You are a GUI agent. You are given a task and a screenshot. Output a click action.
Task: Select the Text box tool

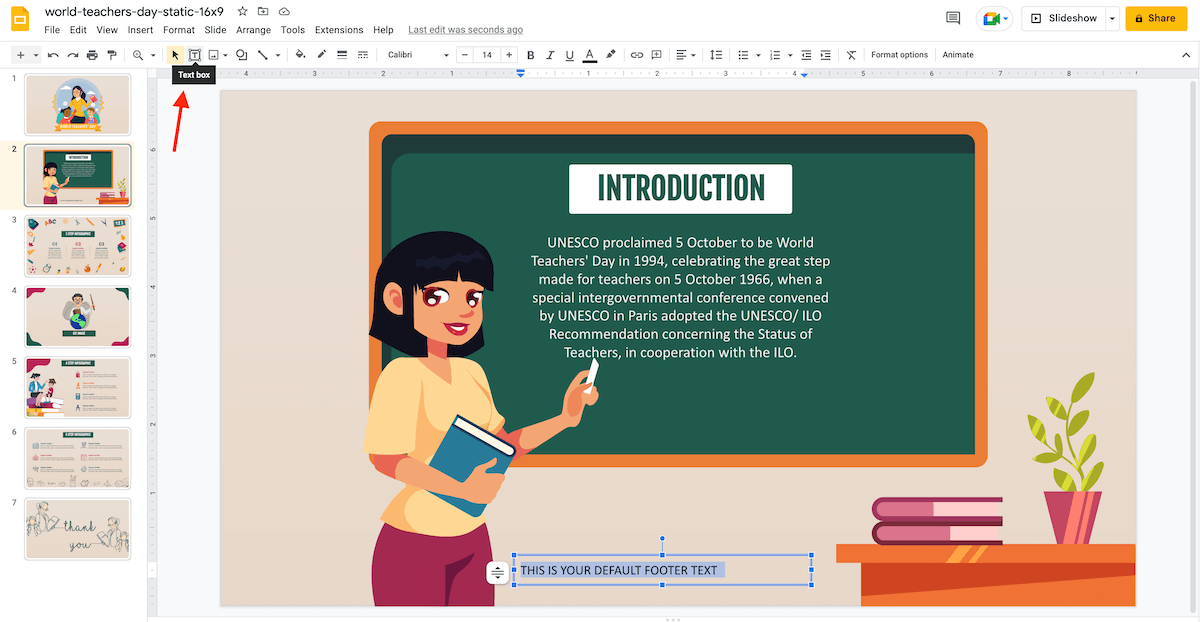coord(194,55)
